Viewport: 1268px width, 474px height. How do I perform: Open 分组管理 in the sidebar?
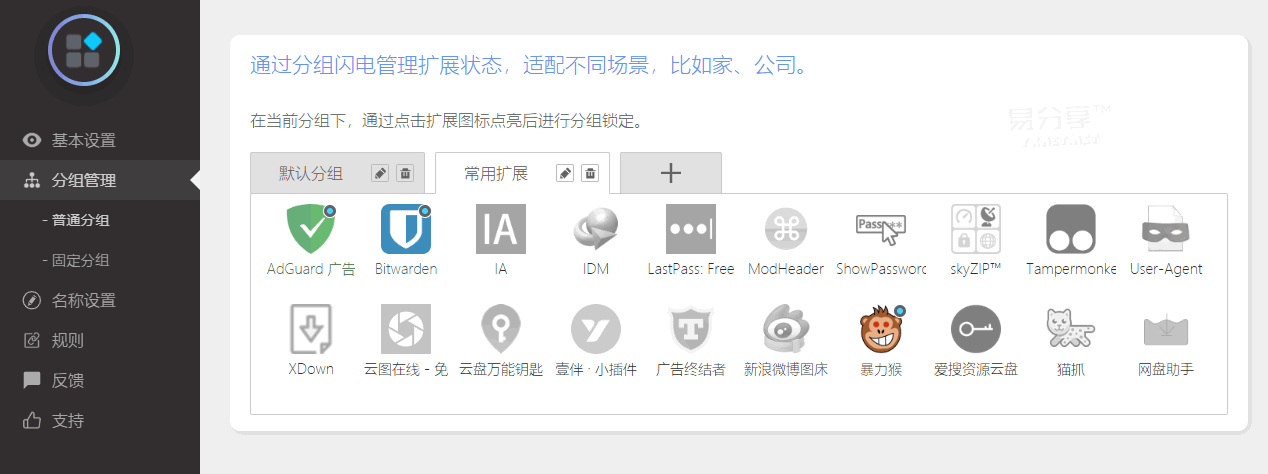[100, 180]
